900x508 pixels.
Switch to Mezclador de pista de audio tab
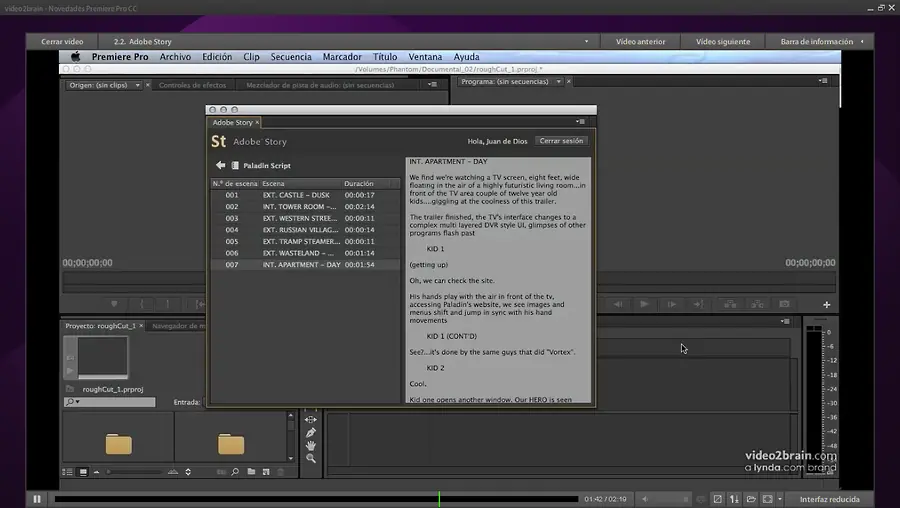[320, 85]
